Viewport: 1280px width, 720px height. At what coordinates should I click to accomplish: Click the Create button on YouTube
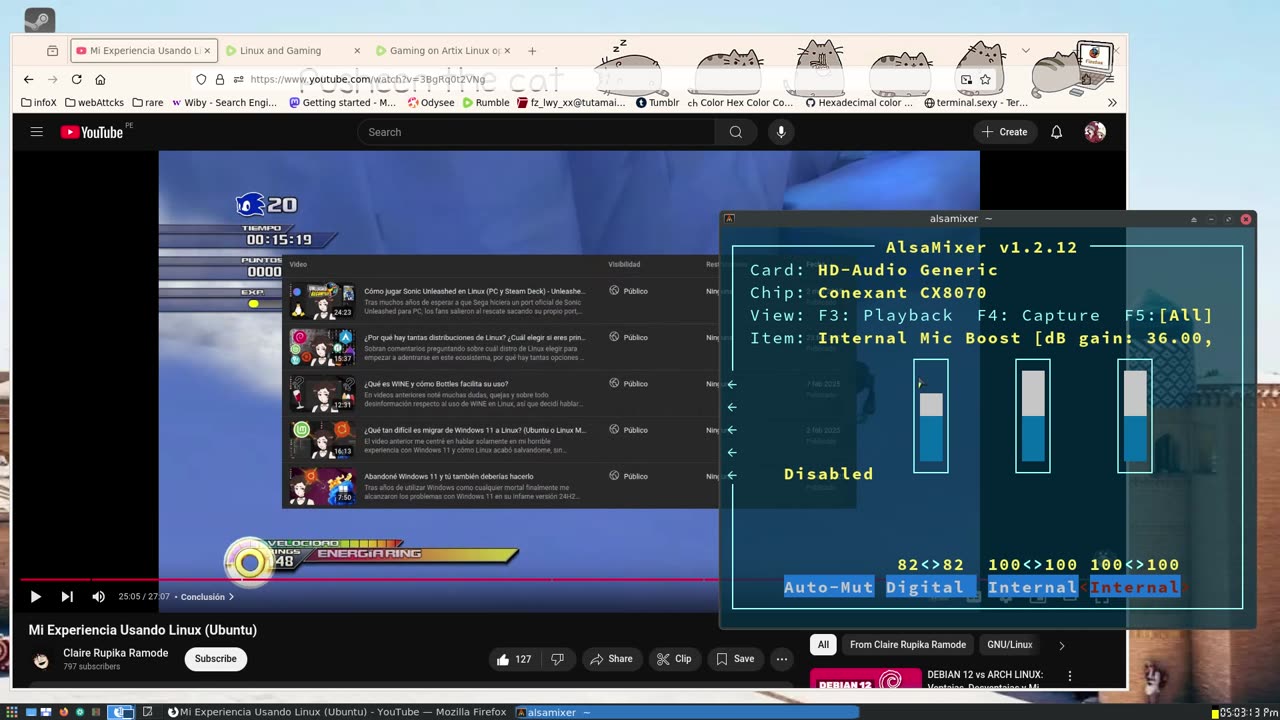pyautogui.click(x=1005, y=132)
